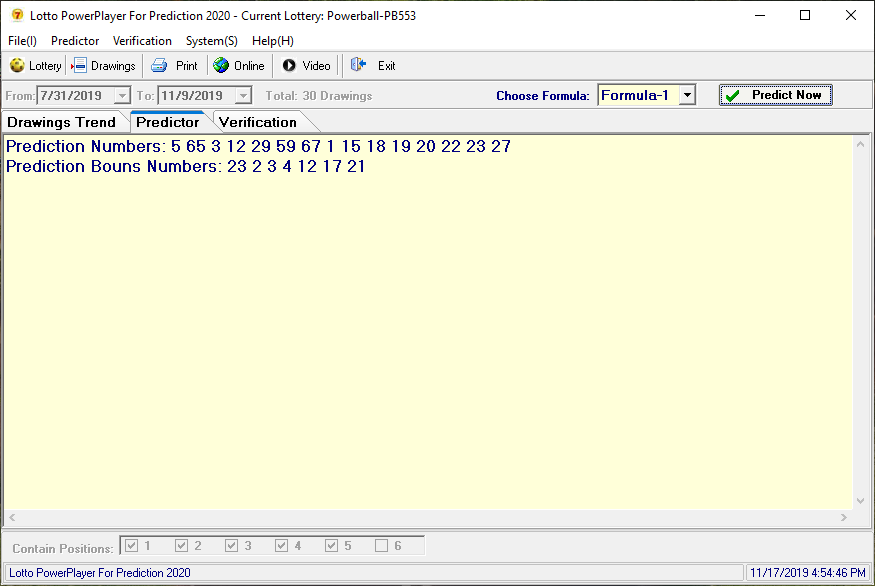This screenshot has height=586, width=875.
Task: Click the app logo in title bar
Action: pyautogui.click(x=17, y=15)
